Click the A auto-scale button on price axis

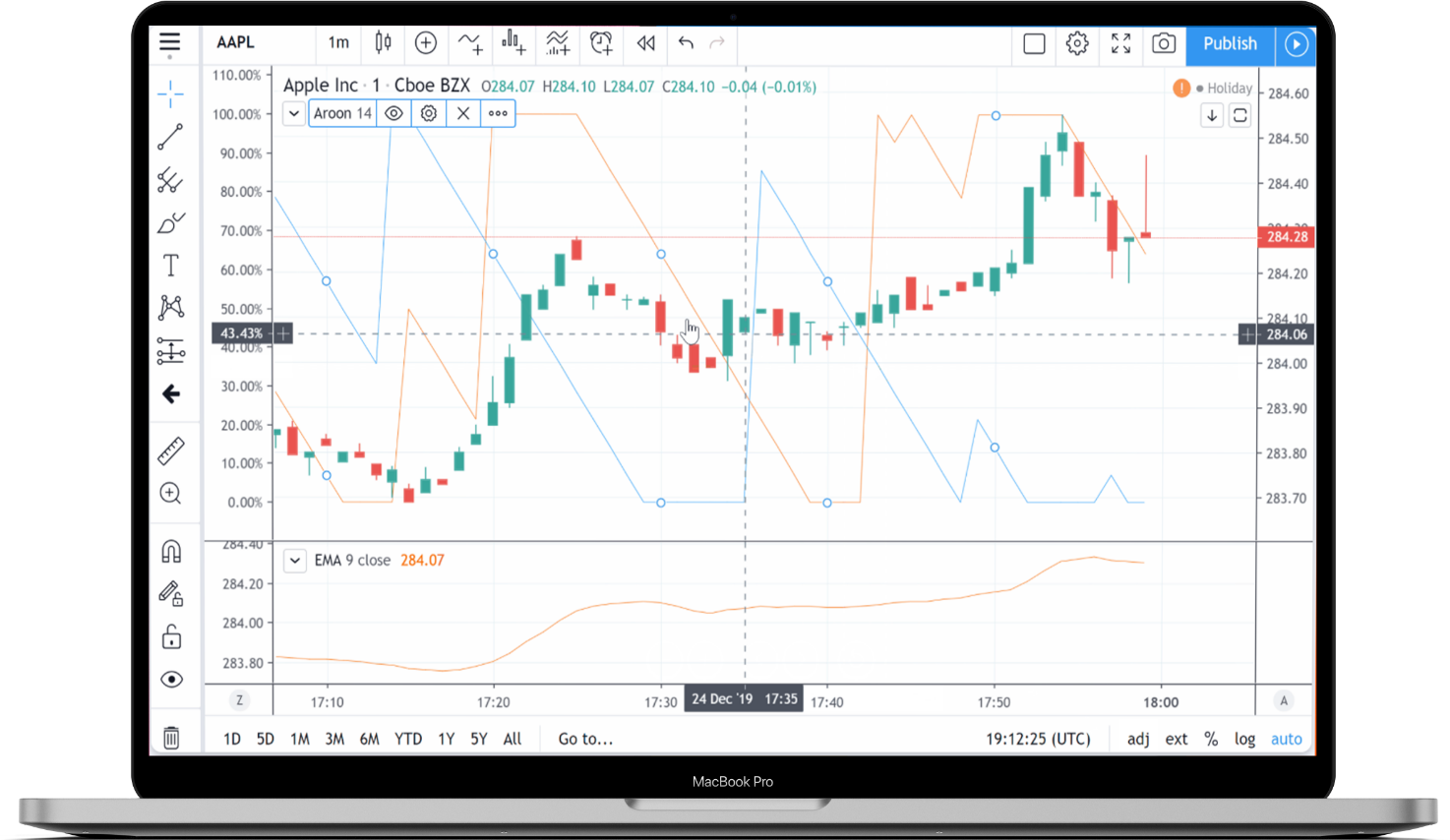click(x=1284, y=700)
